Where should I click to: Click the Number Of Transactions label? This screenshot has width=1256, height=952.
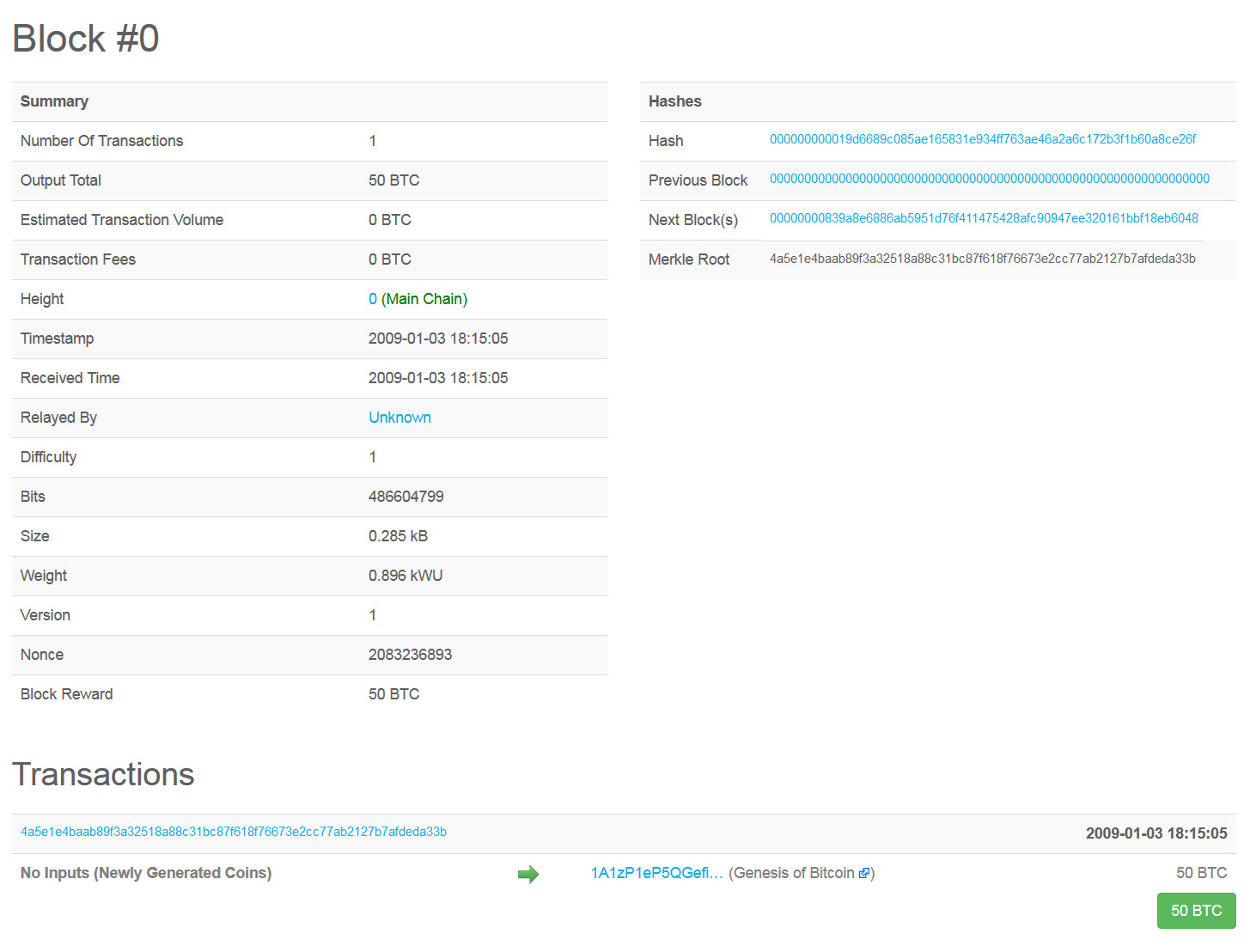(x=101, y=141)
